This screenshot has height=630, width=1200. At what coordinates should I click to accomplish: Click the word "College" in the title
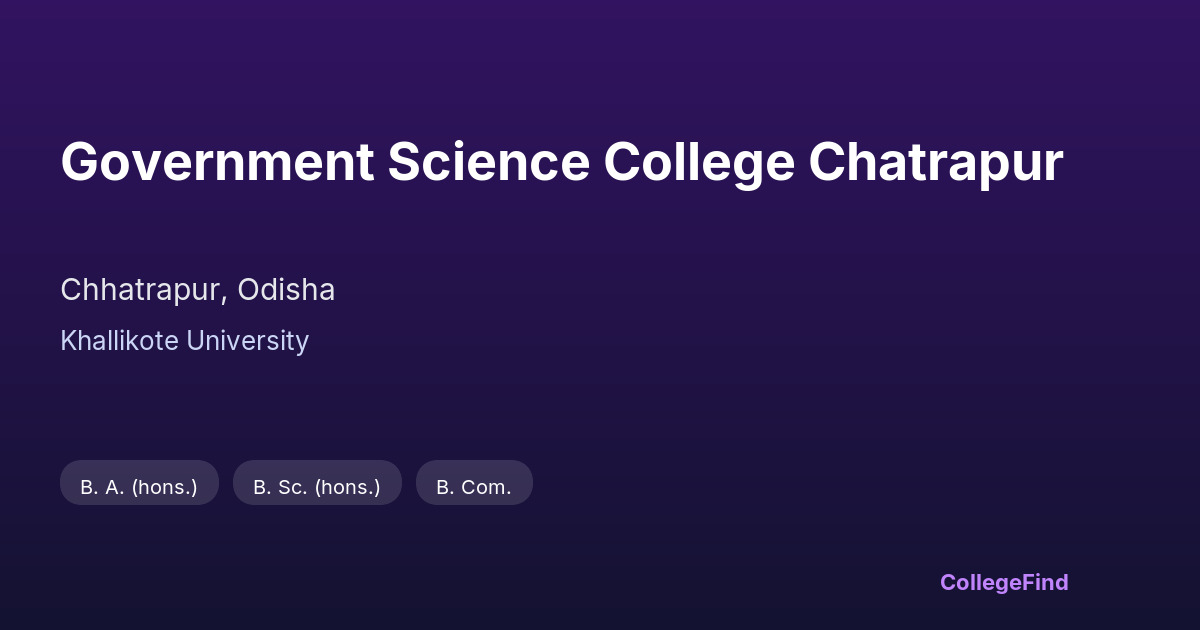(x=699, y=162)
